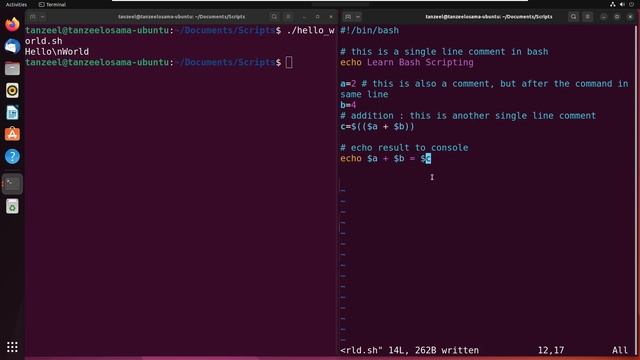
Task: Expand new-tab dropdown in left terminal window
Action: point(42,17)
